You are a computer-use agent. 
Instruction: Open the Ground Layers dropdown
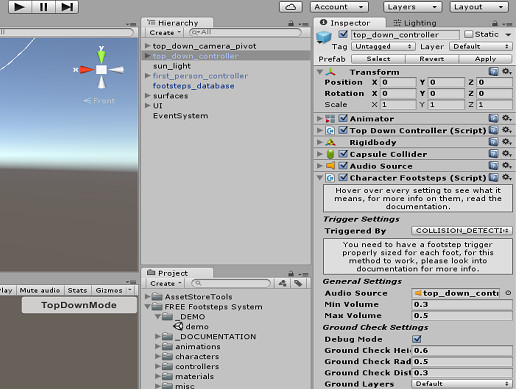click(462, 384)
